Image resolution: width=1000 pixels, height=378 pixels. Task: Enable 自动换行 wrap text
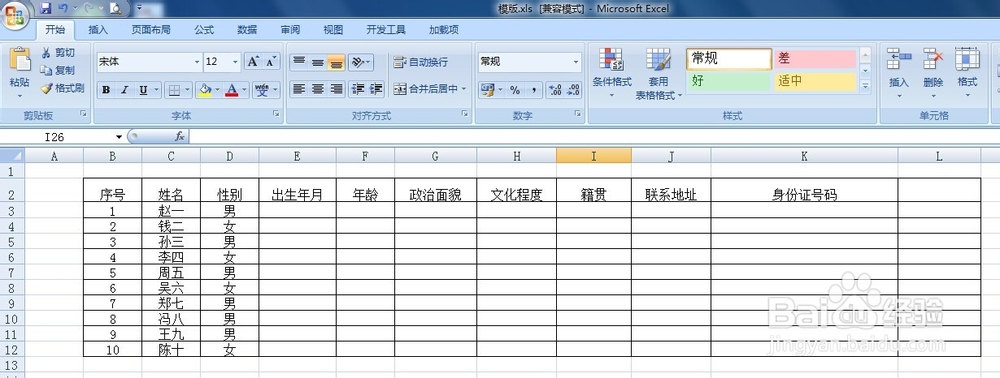(421, 62)
